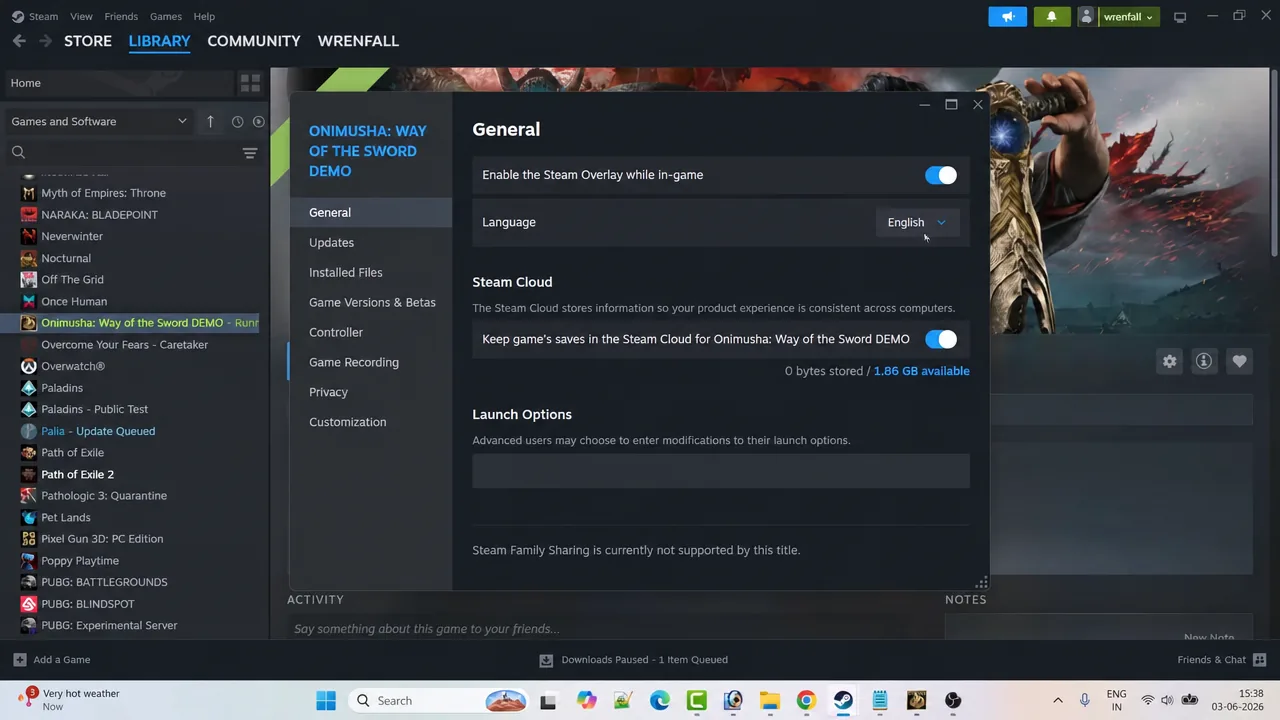The width and height of the screenshot is (1280, 720).
Task: Select Path of Exile 2 entry
Action: [x=77, y=474]
